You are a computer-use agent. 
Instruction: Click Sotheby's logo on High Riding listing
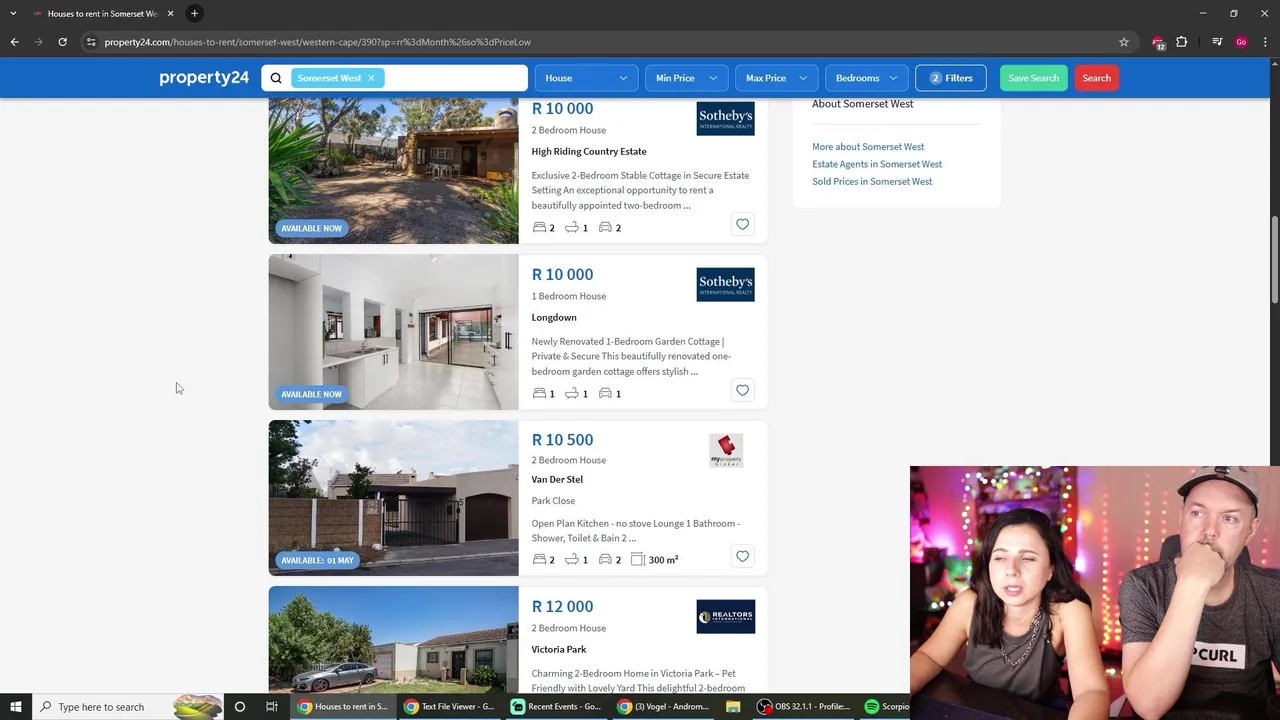(x=725, y=118)
